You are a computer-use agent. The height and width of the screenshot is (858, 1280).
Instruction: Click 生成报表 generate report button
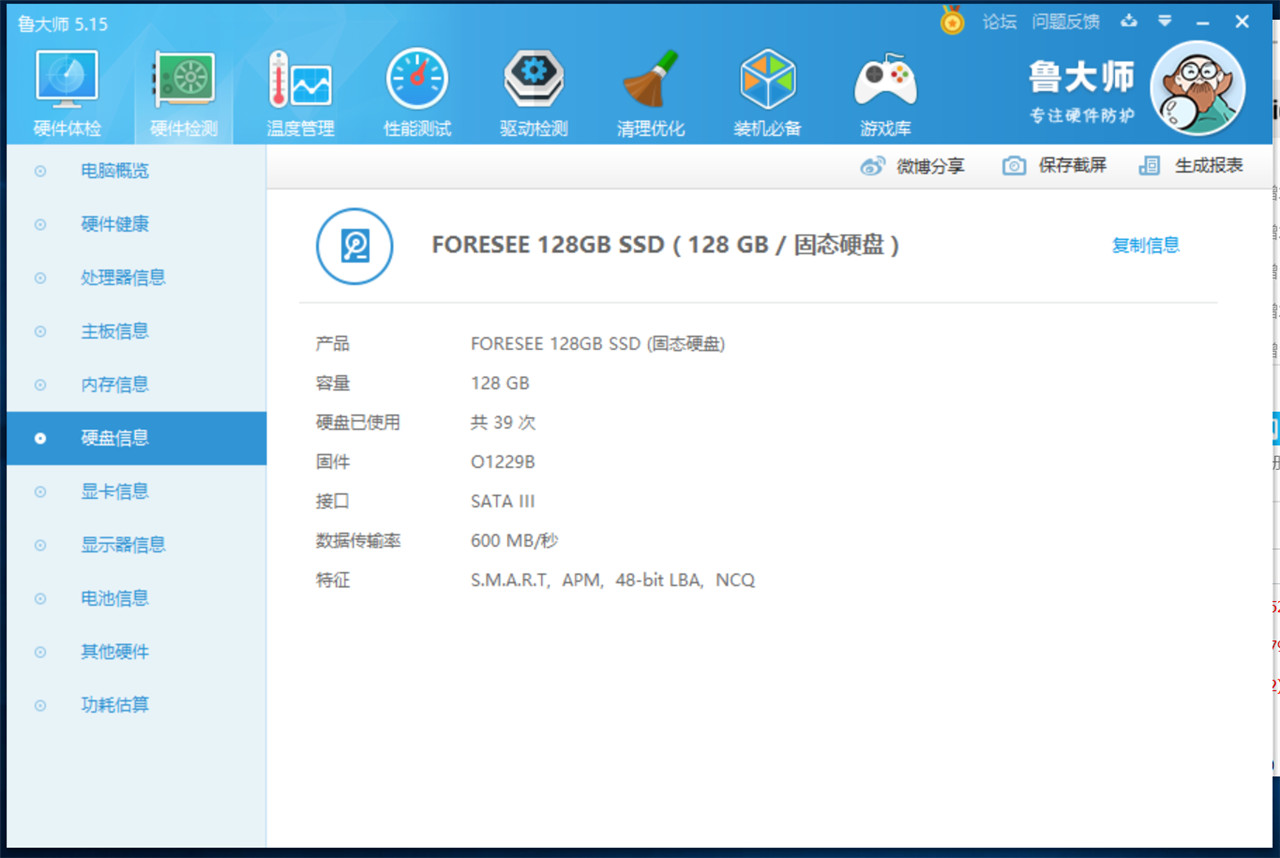(1191, 166)
